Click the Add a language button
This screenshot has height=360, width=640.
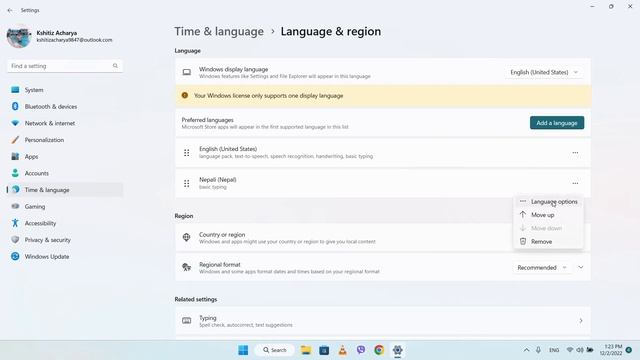point(557,123)
